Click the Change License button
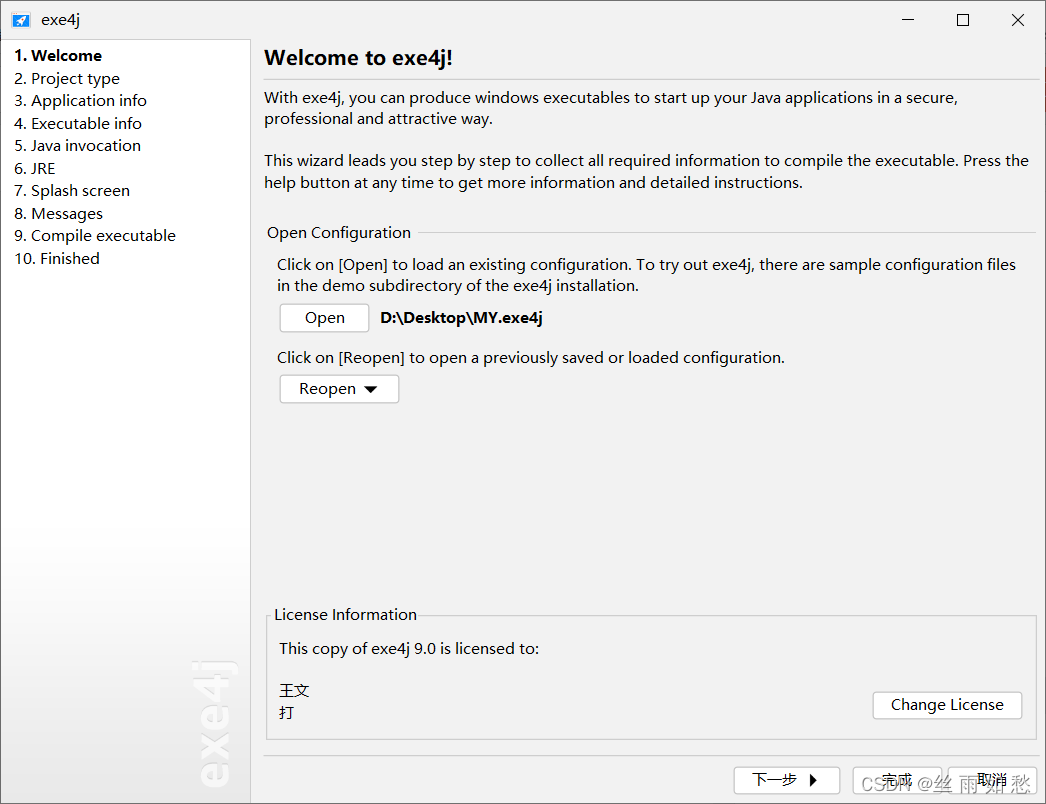Viewport: 1046px width, 804px height. pos(947,705)
